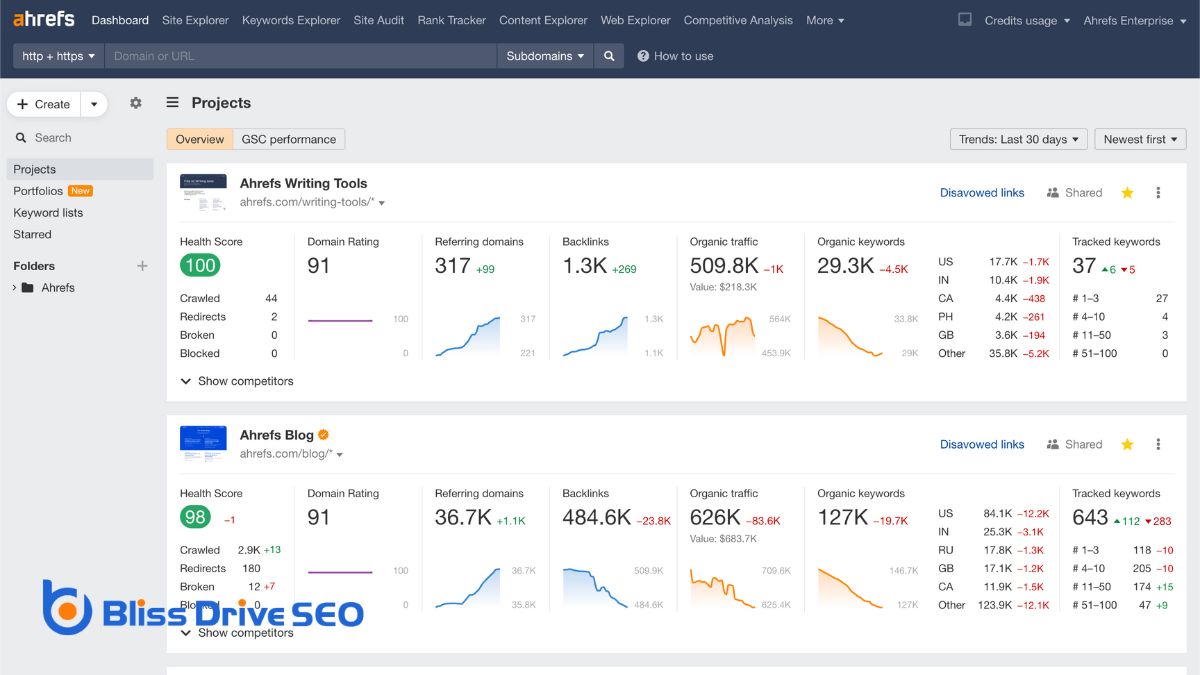Switch to the Overview tab
The height and width of the screenshot is (675, 1200).
tap(200, 139)
